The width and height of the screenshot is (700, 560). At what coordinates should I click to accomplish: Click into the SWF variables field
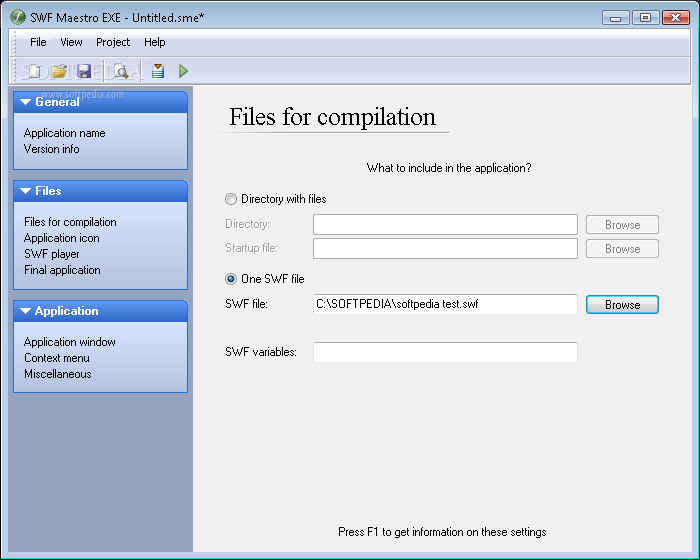(445, 352)
